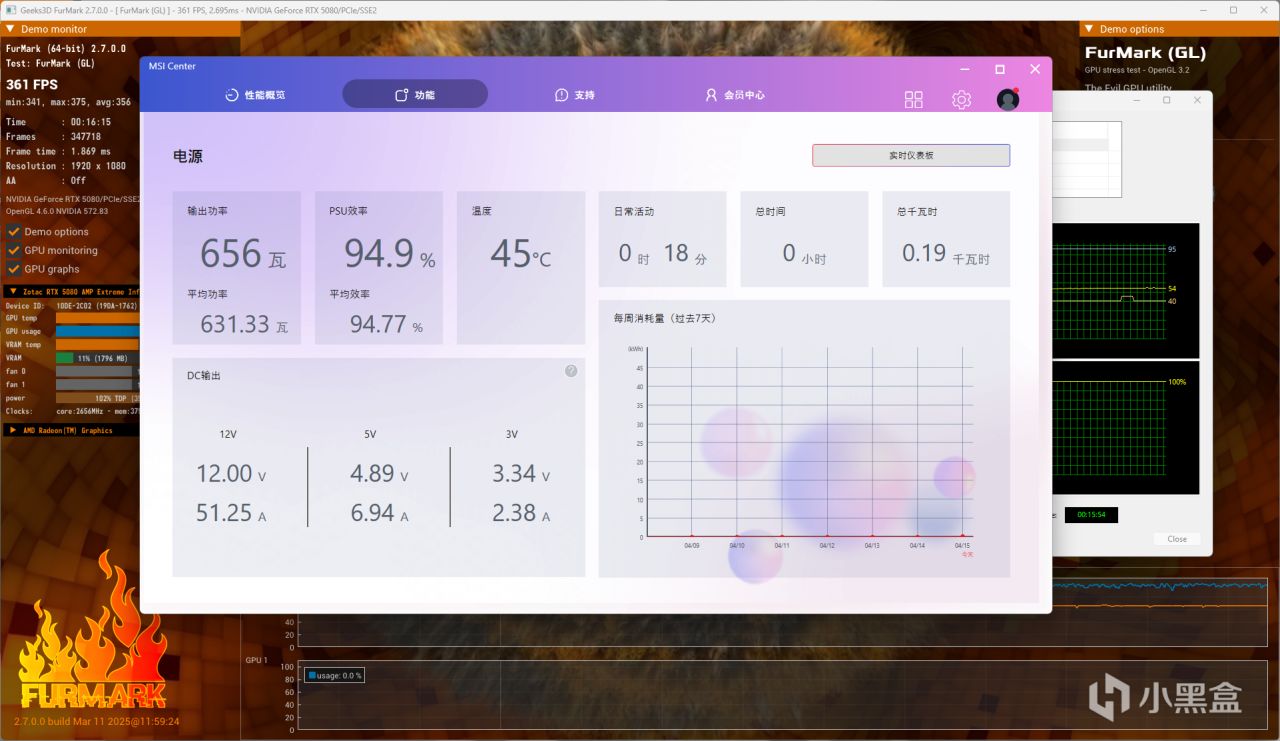Click the 总时间 card label
1280x741 pixels.
tap(771, 212)
